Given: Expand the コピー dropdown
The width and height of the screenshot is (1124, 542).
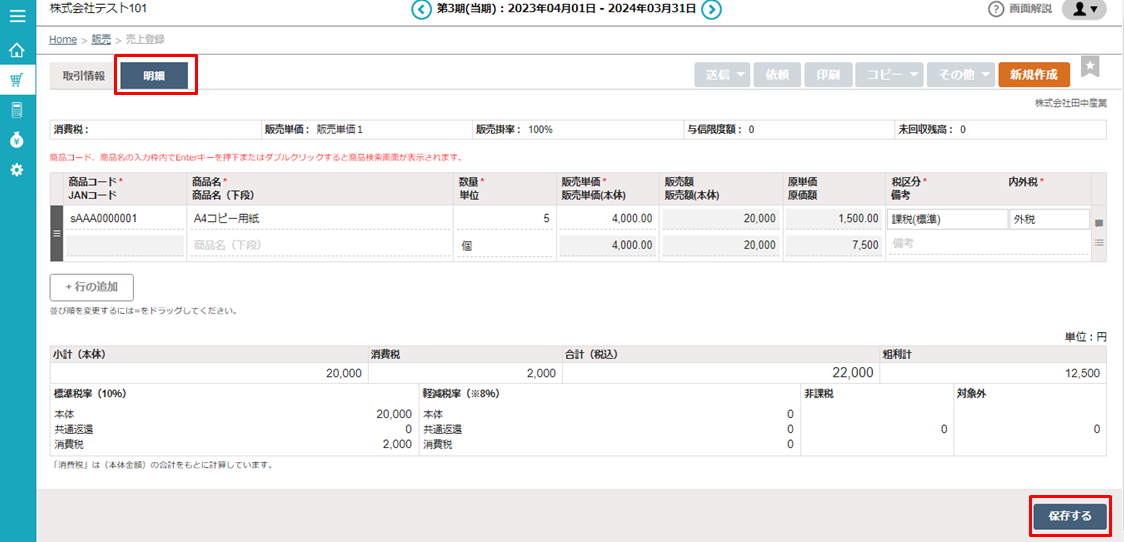Looking at the screenshot, I should click(888, 75).
